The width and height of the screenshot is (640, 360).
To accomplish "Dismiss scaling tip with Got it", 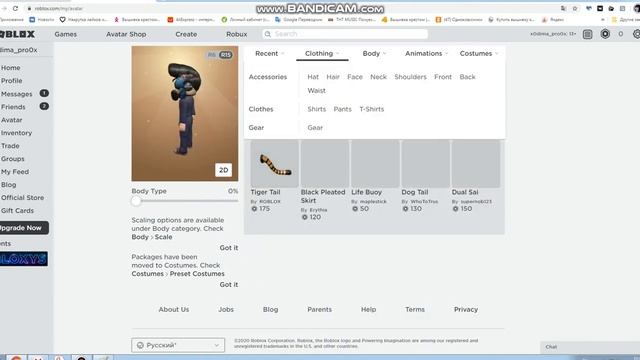I will coord(229,248).
